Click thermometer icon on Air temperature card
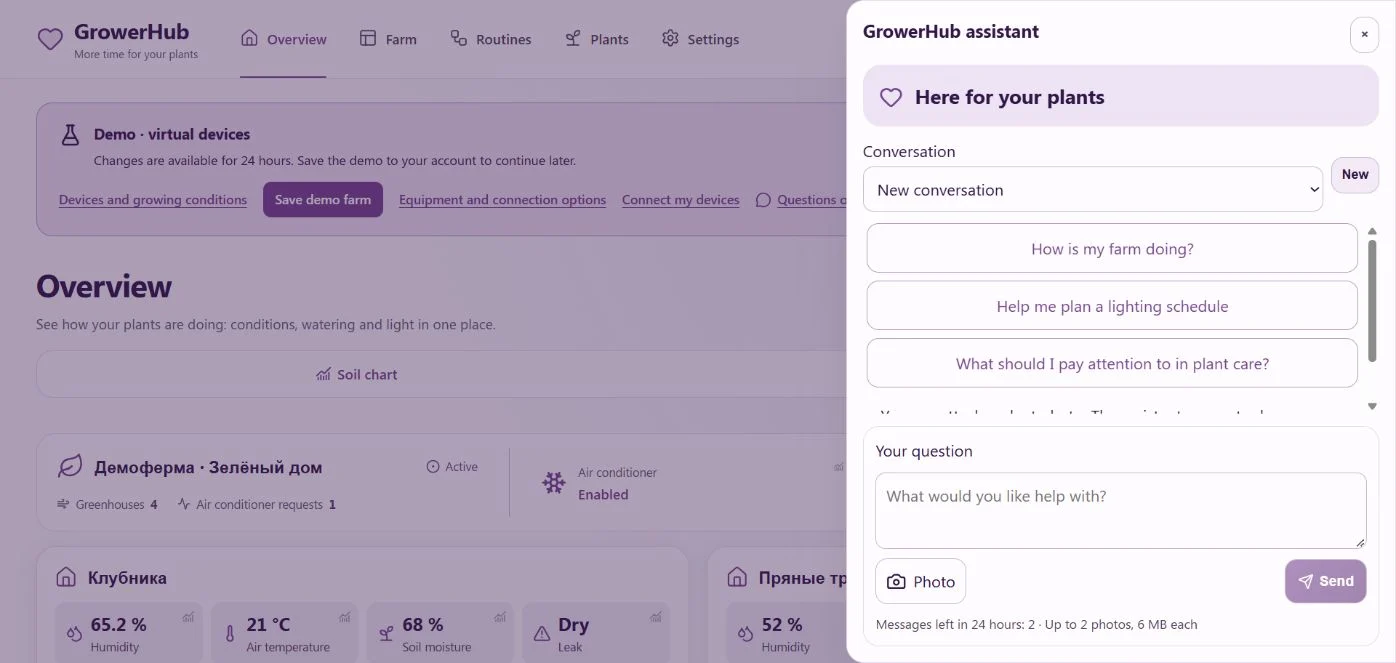This screenshot has width=1396, height=663. click(229, 633)
